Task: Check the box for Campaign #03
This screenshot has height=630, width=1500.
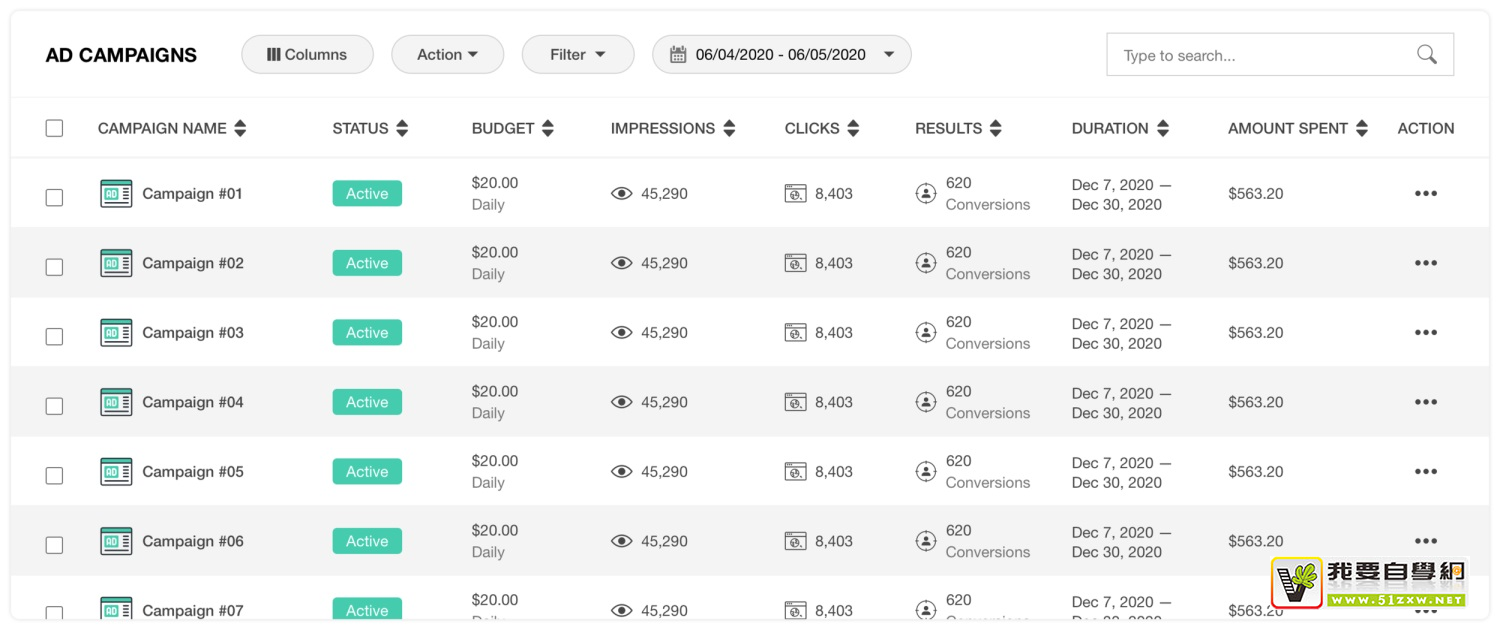Action: point(54,336)
